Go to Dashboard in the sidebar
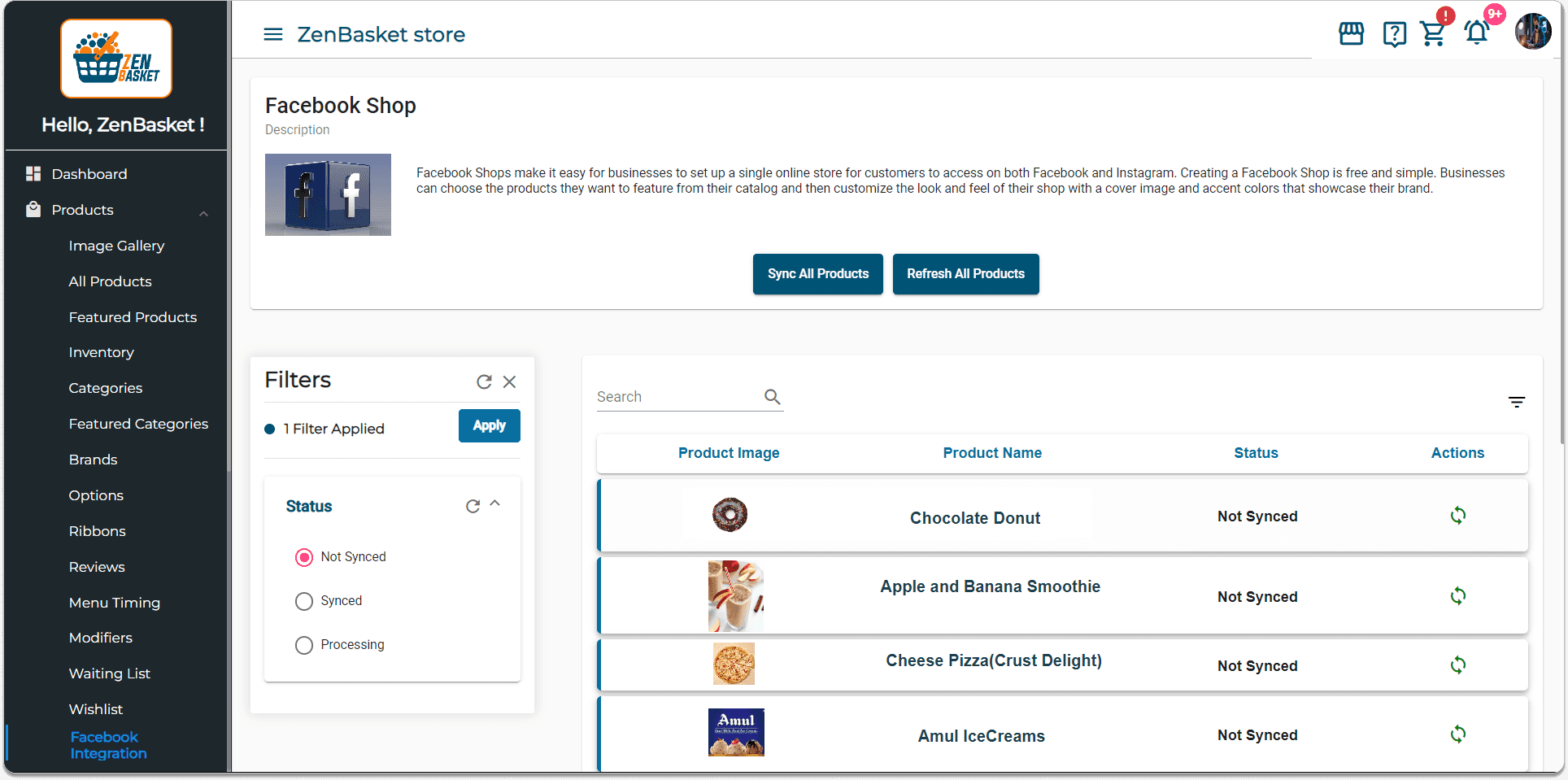 click(x=89, y=174)
